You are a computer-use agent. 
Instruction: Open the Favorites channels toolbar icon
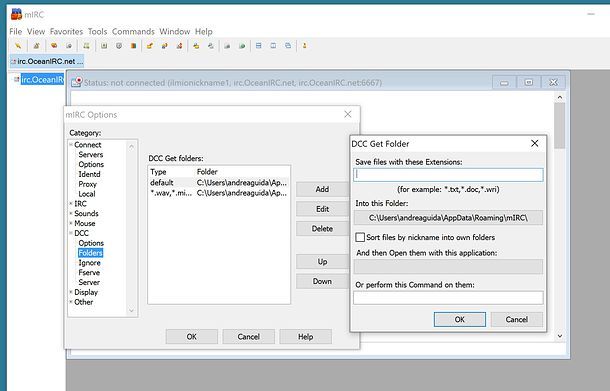pos(54,46)
